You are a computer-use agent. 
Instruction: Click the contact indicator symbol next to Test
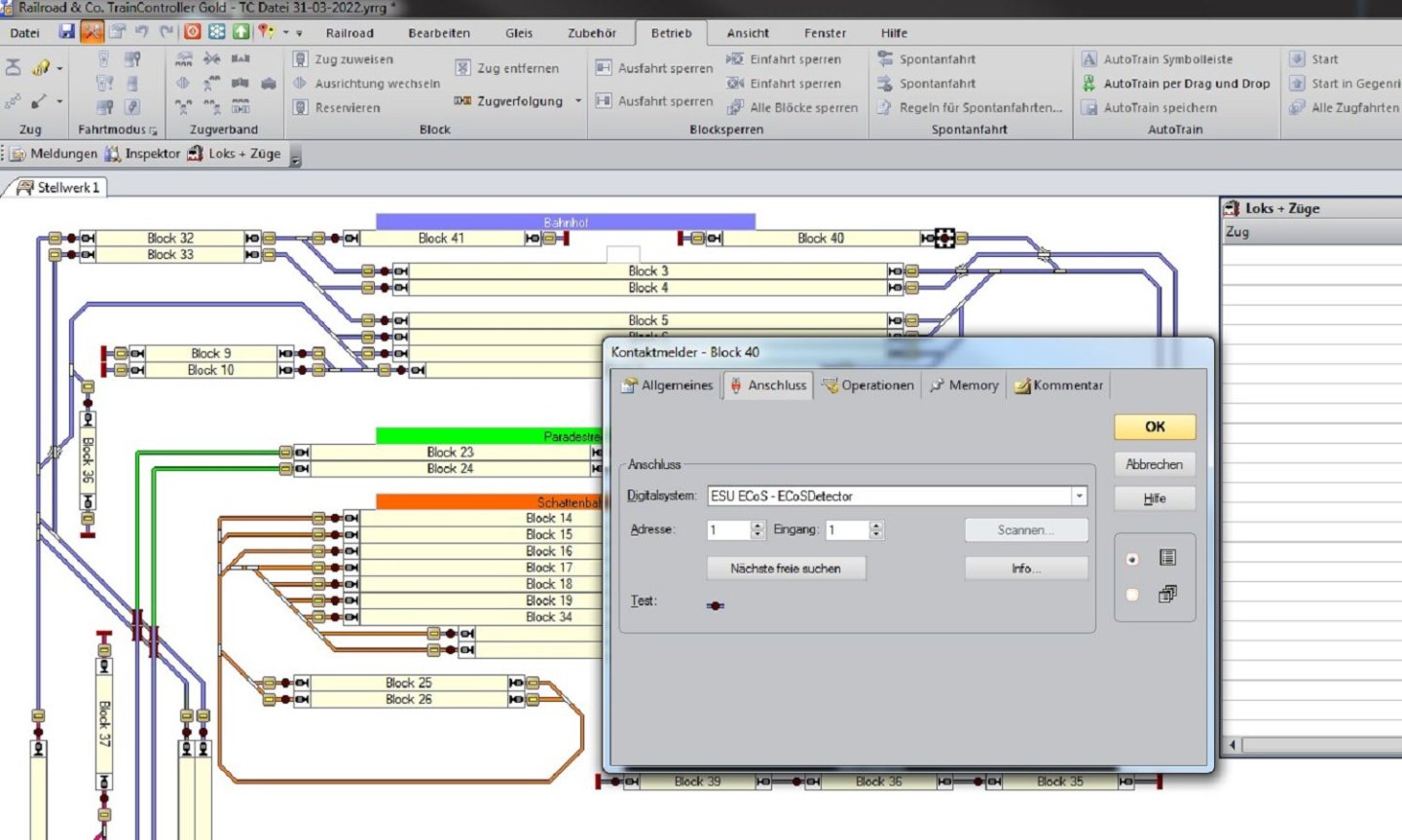click(x=716, y=605)
